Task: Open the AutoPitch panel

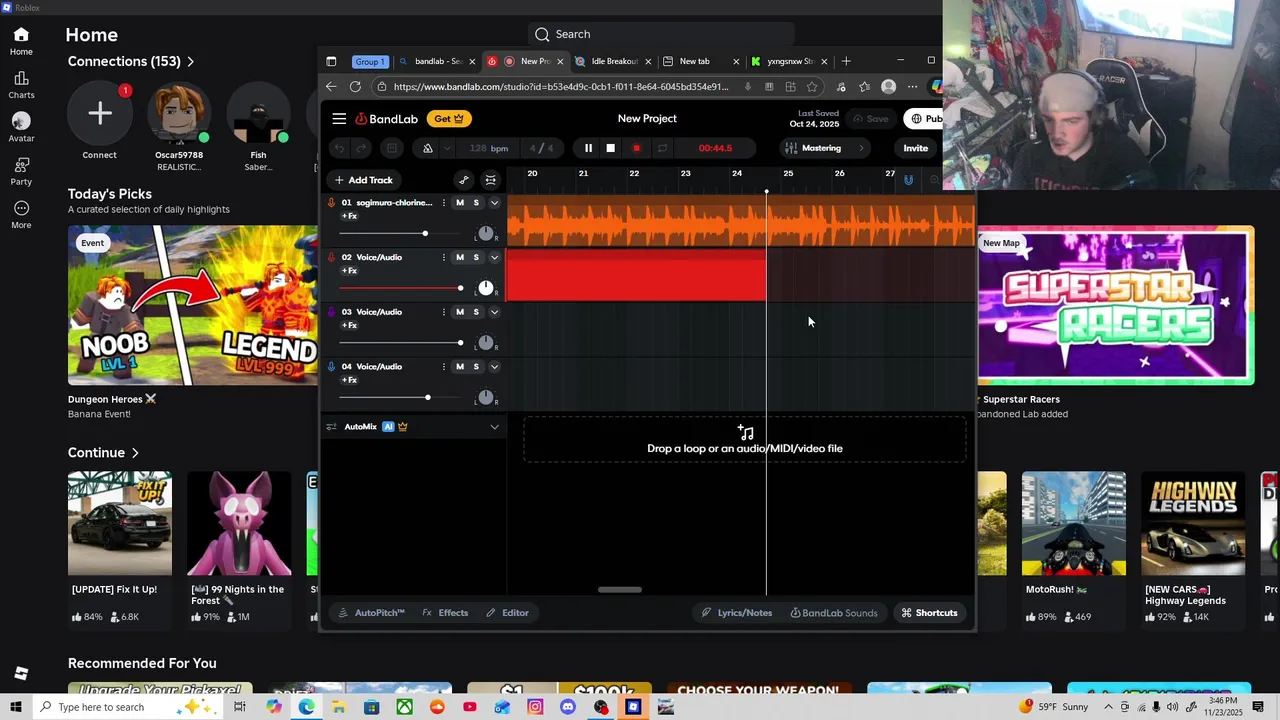Action: click(x=372, y=613)
